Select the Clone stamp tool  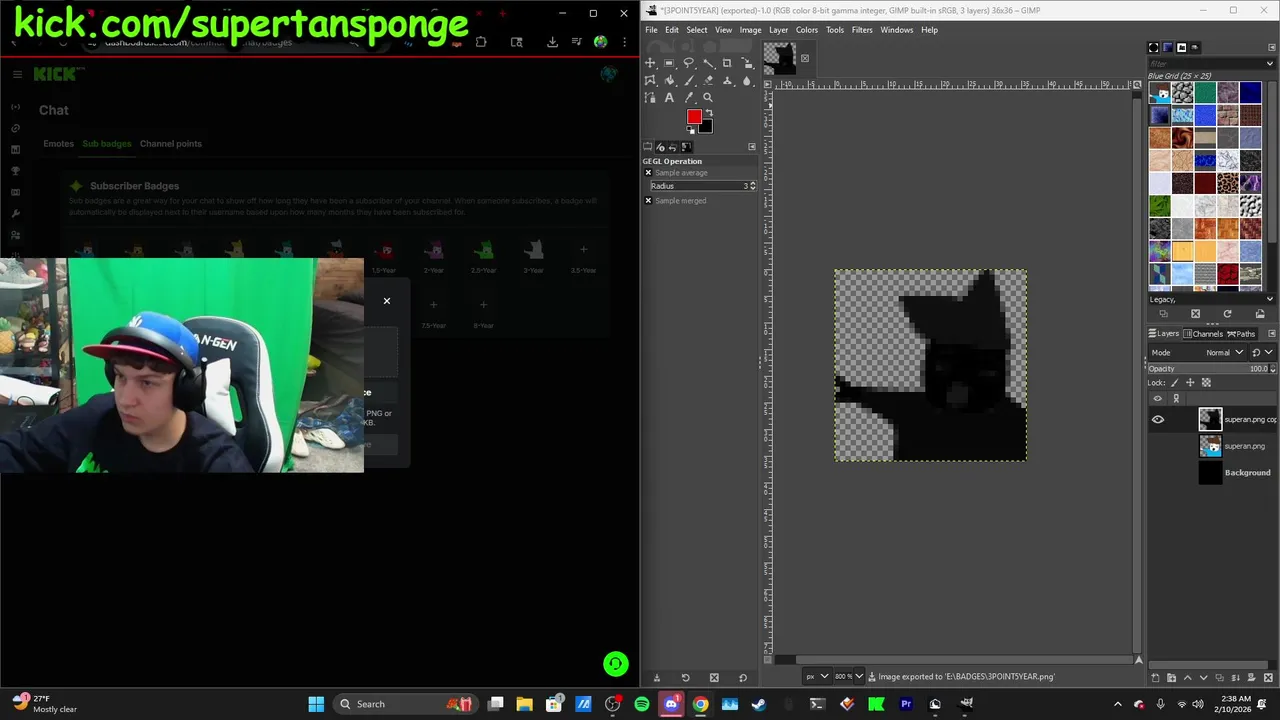click(x=727, y=80)
